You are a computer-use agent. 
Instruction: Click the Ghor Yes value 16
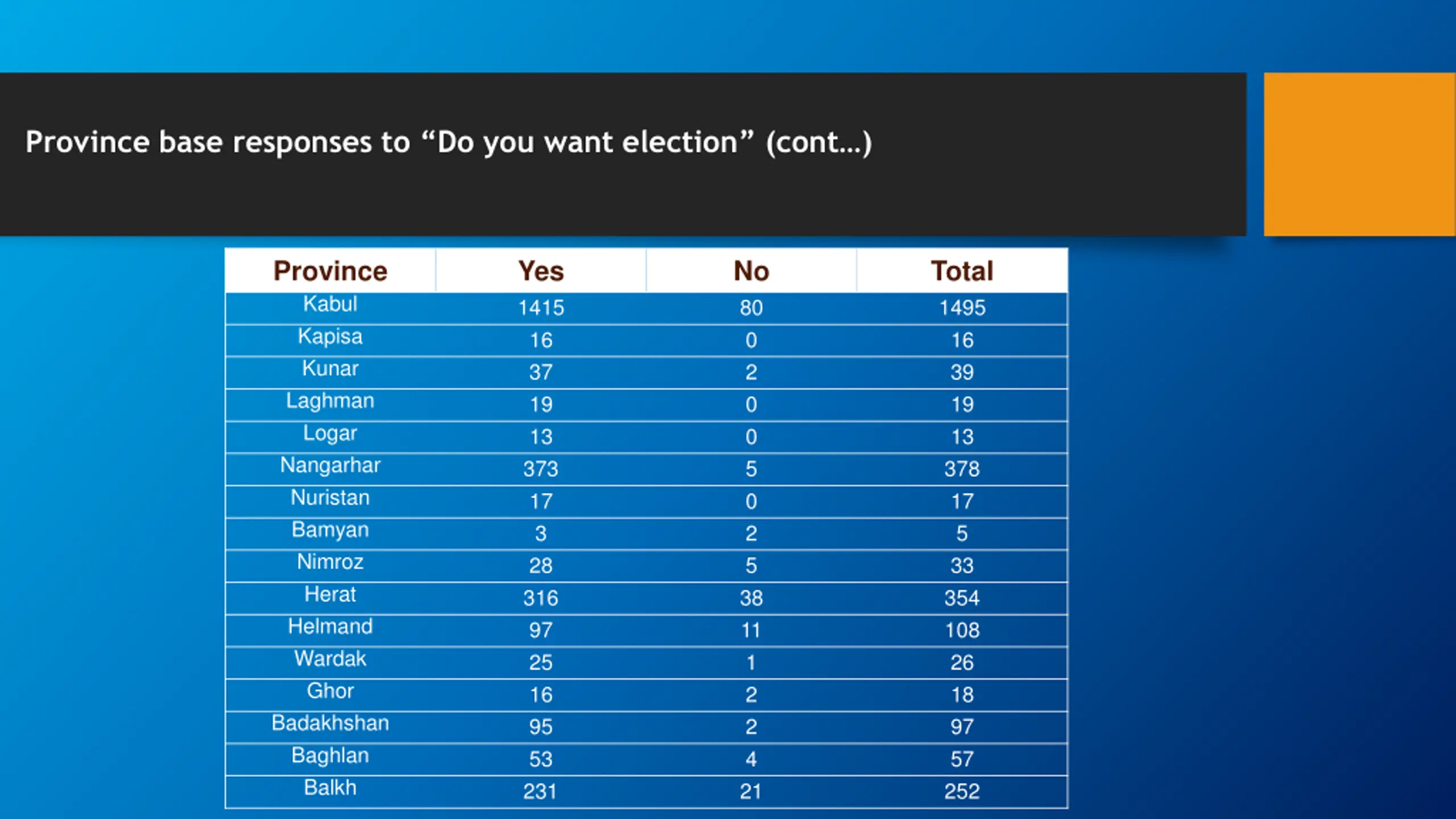(541, 694)
